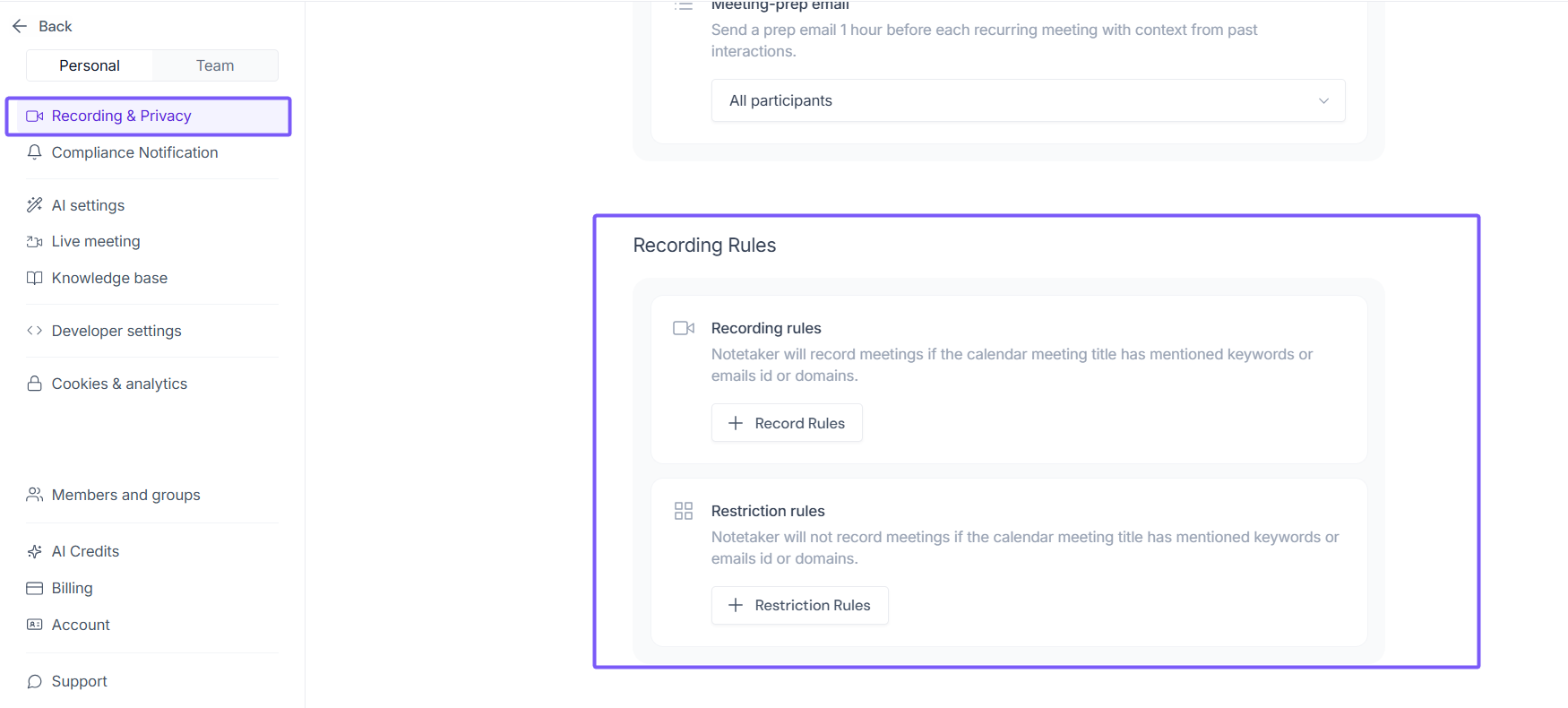Click the Developer settings code icon
This screenshot has width=1568, height=708.
pos(35,331)
